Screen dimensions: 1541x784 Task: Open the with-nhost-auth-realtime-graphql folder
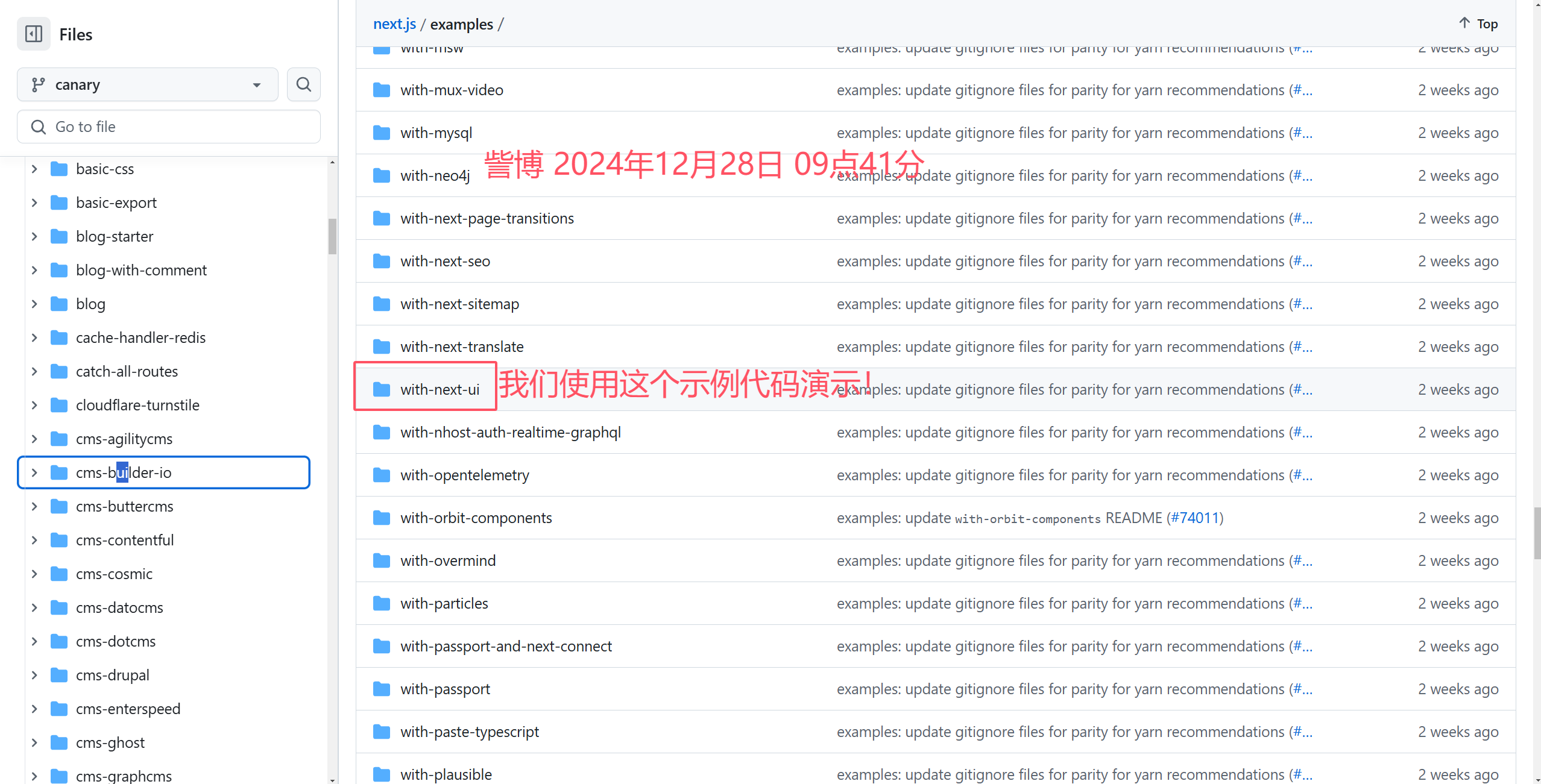pyautogui.click(x=511, y=433)
